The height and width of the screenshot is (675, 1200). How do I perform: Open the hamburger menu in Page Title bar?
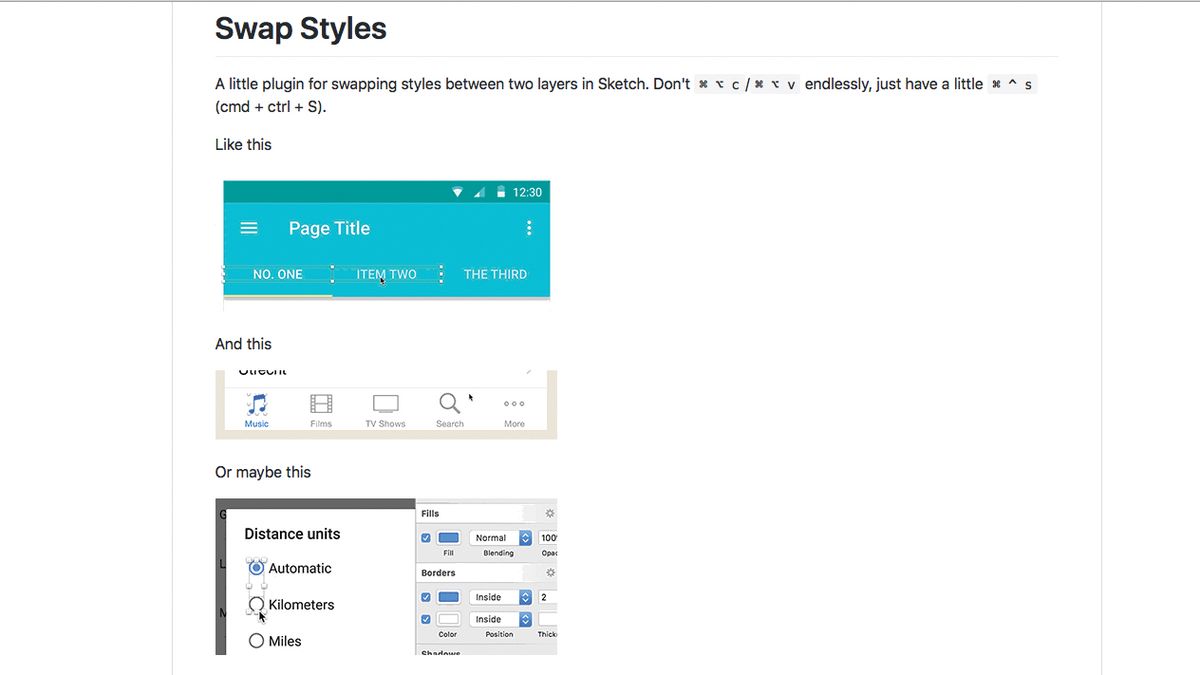click(248, 228)
